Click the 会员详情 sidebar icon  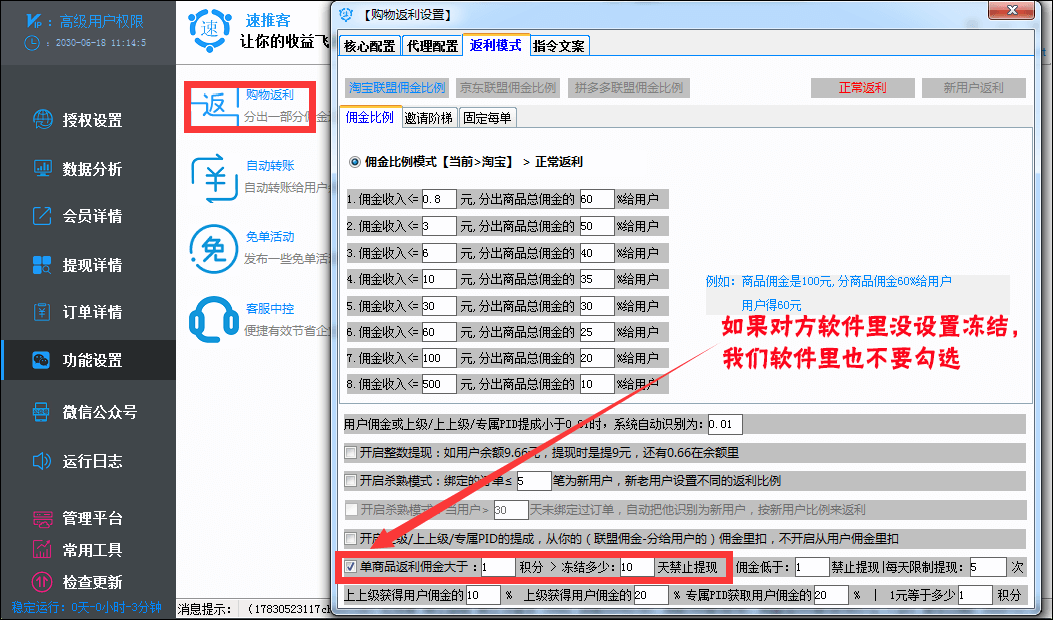42,216
